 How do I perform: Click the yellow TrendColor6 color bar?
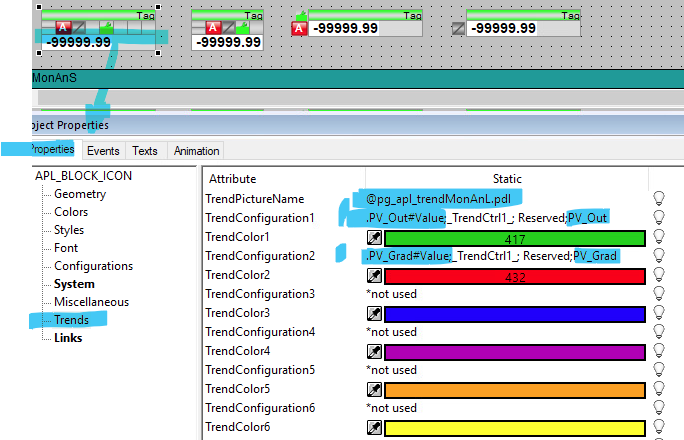pos(515,427)
